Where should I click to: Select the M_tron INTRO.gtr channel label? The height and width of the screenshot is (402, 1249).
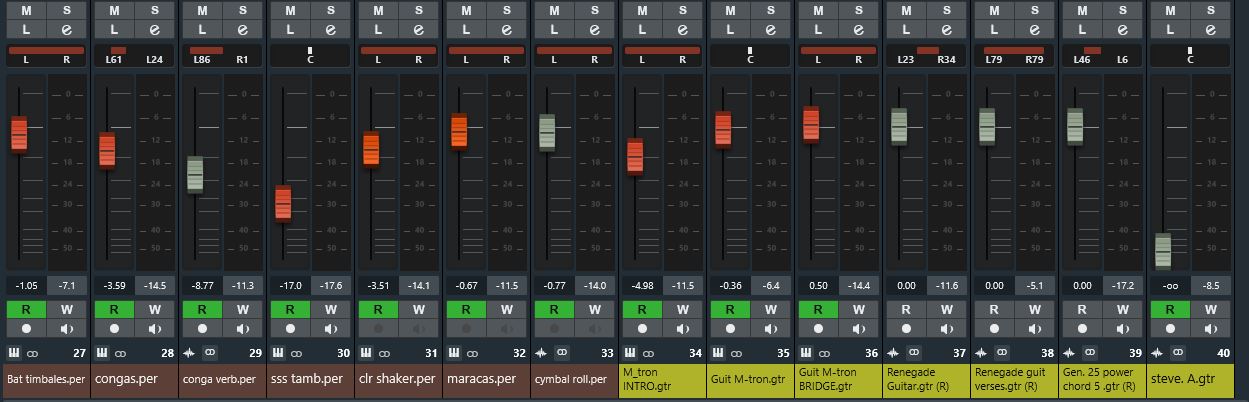662,380
